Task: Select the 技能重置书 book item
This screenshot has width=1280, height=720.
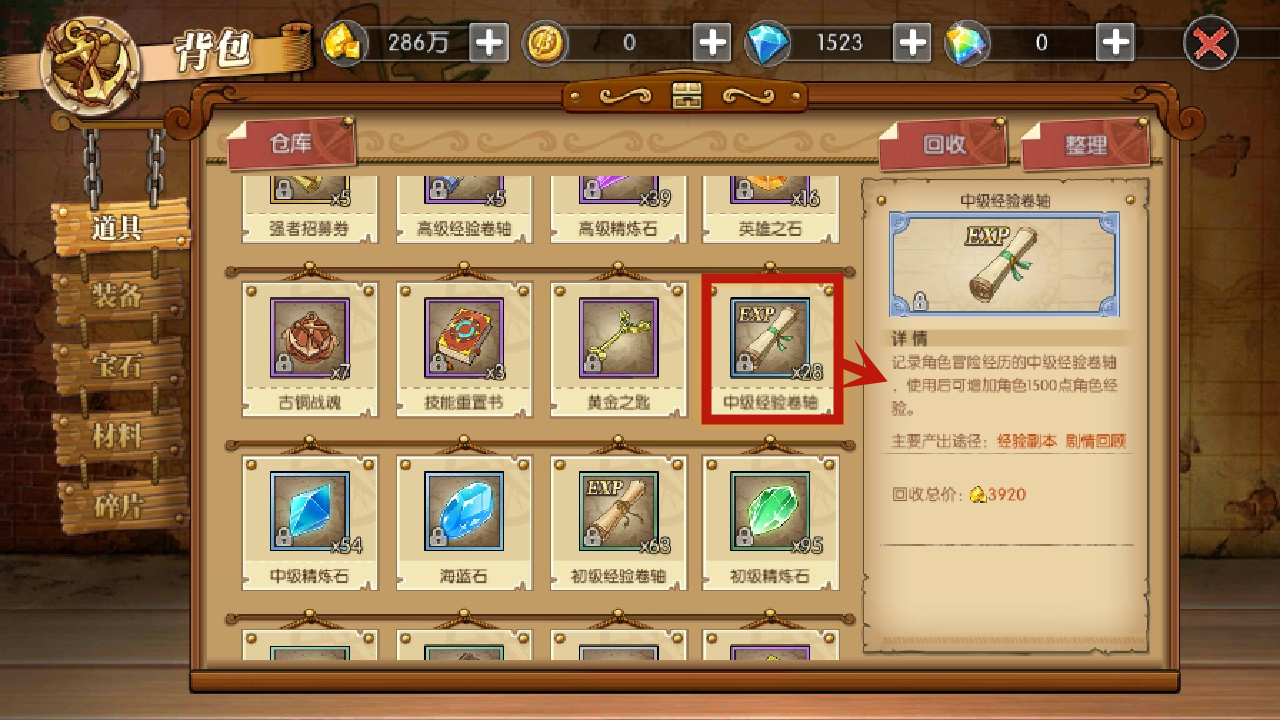Action: [x=464, y=337]
